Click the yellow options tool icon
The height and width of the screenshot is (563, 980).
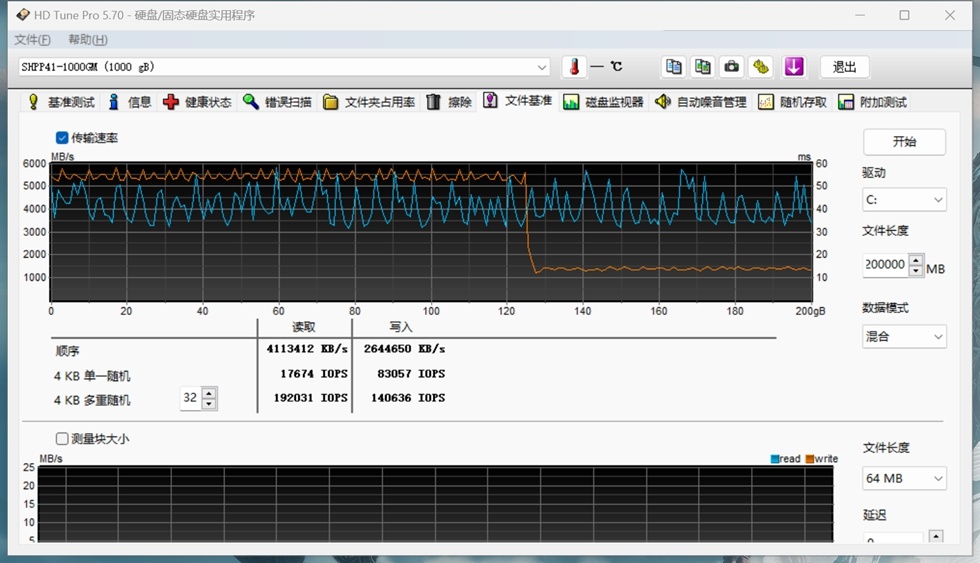pyautogui.click(x=762, y=67)
